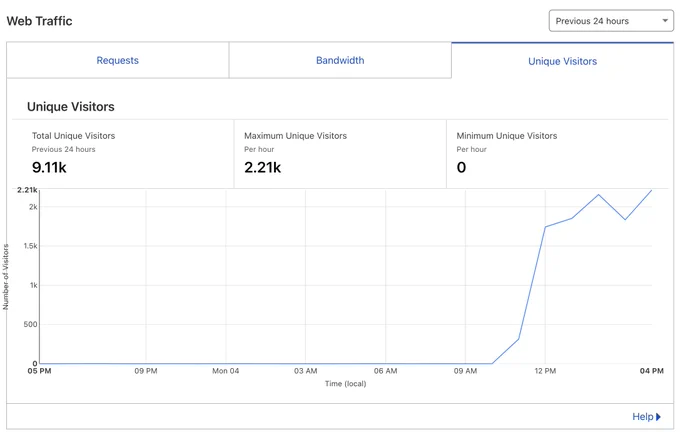Click the 04 PM end time label
The image size is (680, 435).
point(652,371)
